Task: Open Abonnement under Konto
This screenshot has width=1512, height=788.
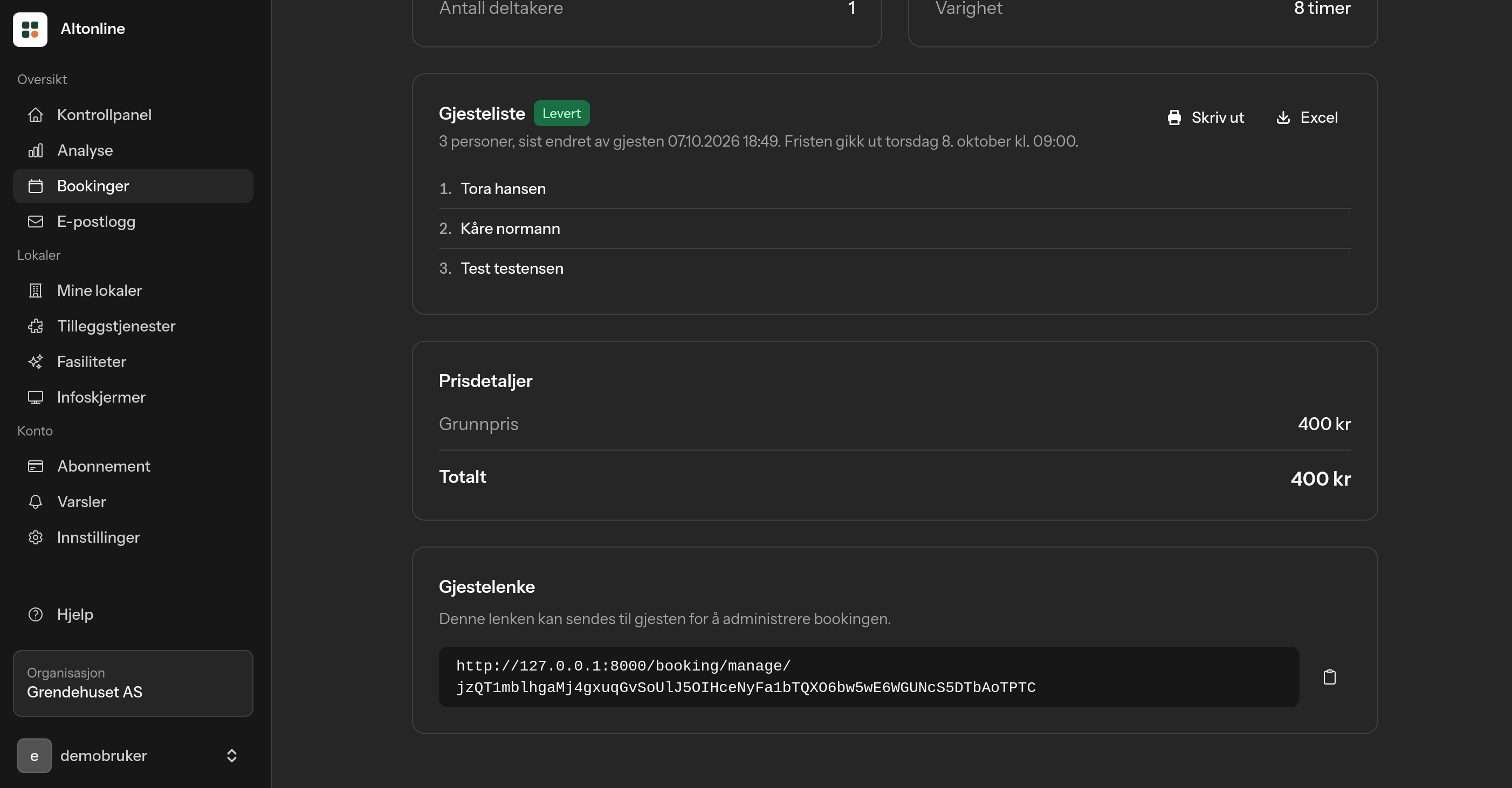Action: point(133,466)
